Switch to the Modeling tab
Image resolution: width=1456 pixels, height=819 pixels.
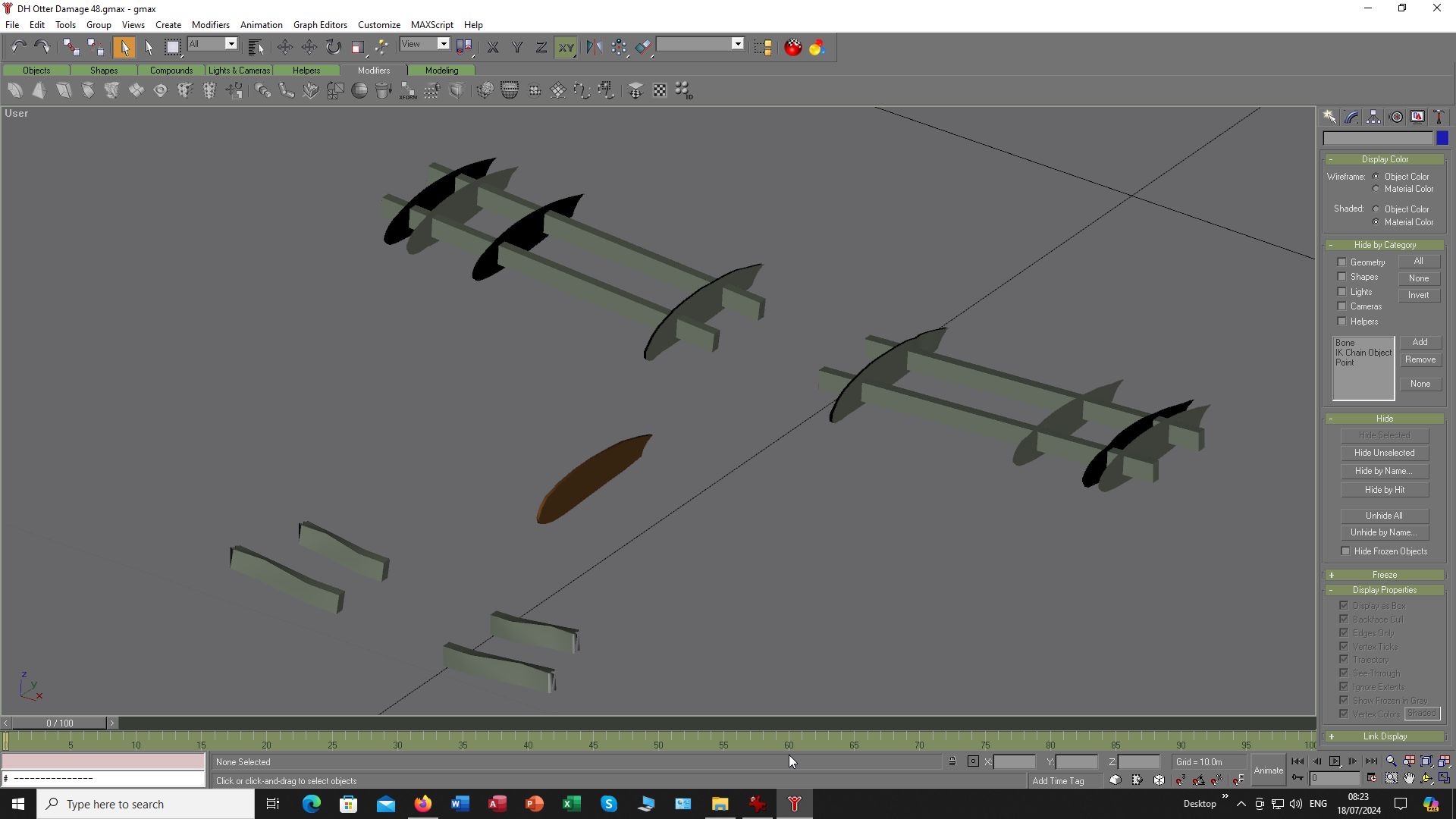pyautogui.click(x=441, y=71)
